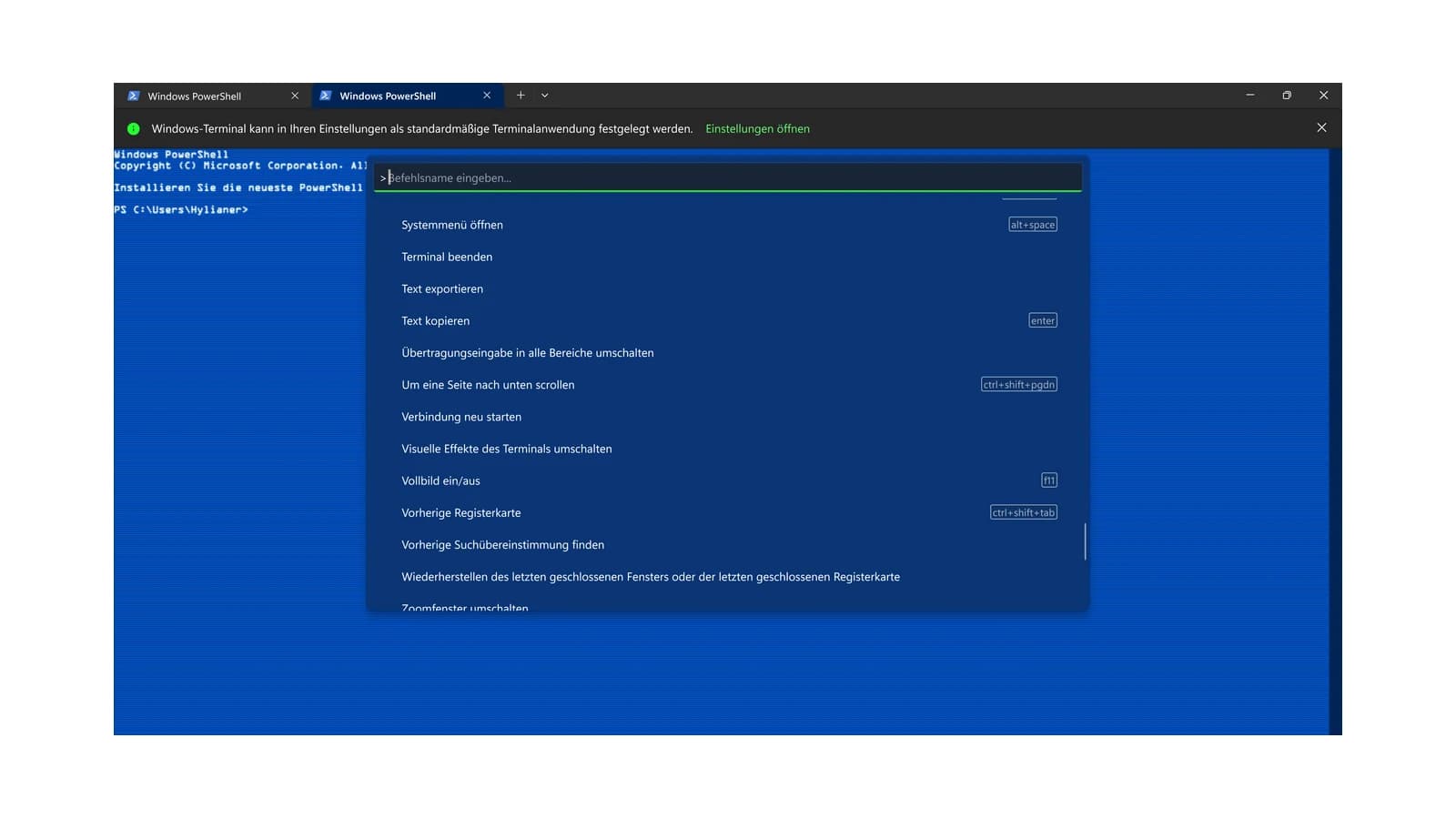Run 'Wiederherstellen des letzten geschlossenen Fensters' command

[x=728, y=577]
